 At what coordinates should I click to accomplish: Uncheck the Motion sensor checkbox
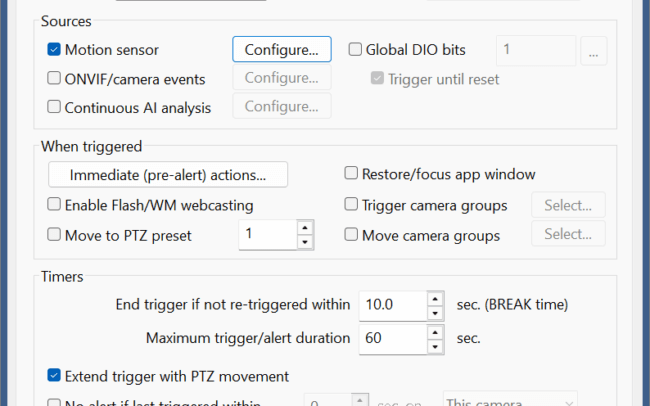click(x=54, y=49)
